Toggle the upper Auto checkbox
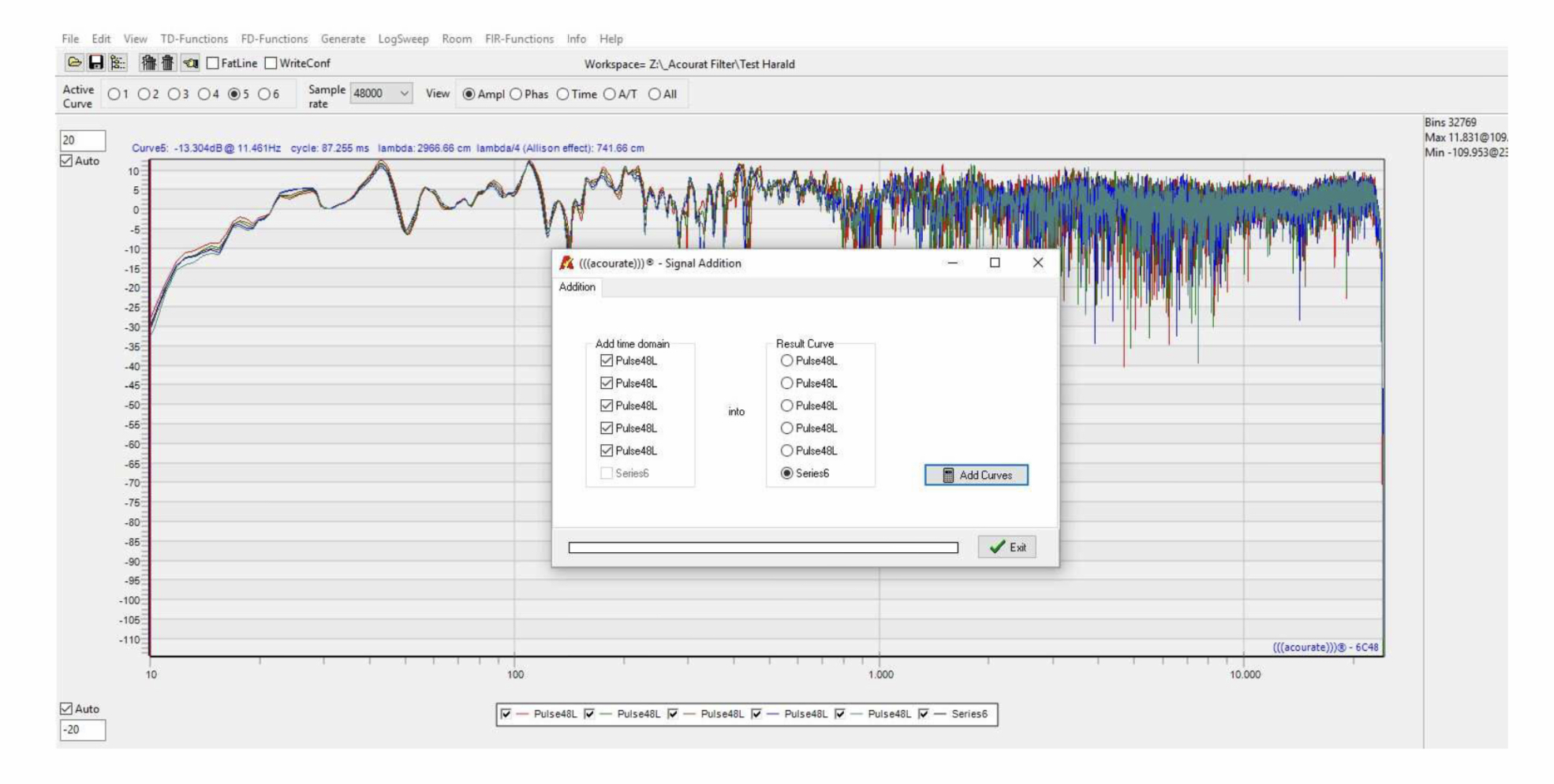The width and height of the screenshot is (1554, 784). point(66,161)
